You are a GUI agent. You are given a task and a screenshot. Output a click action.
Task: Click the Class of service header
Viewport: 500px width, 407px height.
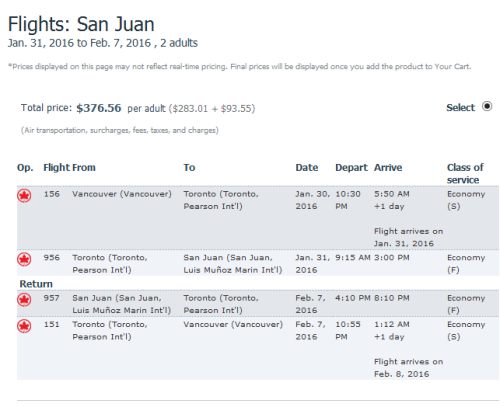[465, 174]
